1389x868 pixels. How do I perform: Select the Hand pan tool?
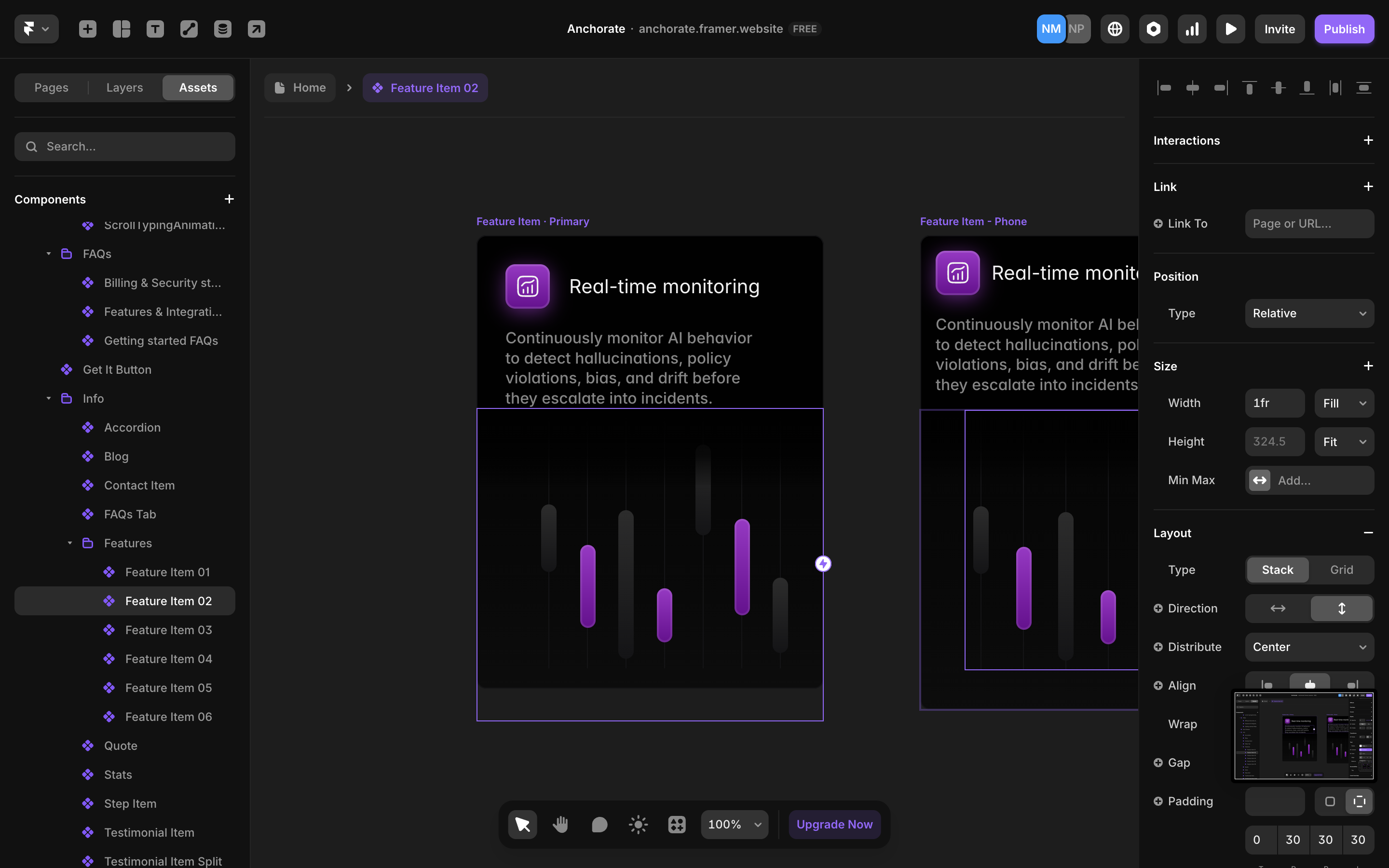(560, 825)
